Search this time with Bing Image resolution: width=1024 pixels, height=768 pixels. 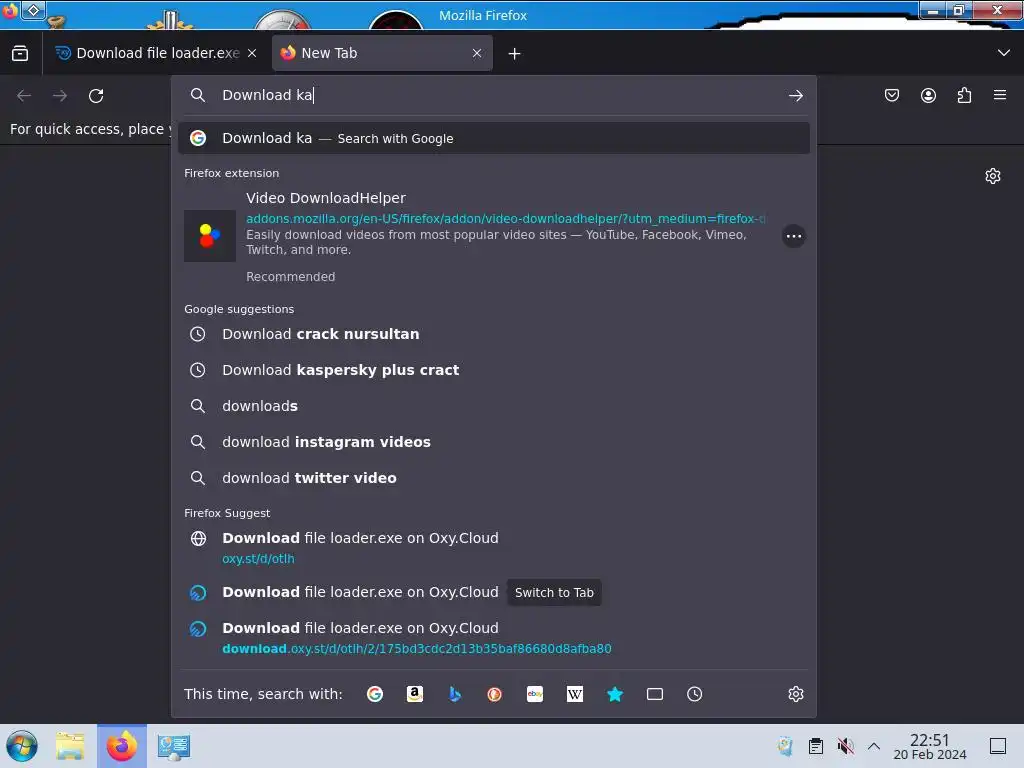pyautogui.click(x=455, y=694)
